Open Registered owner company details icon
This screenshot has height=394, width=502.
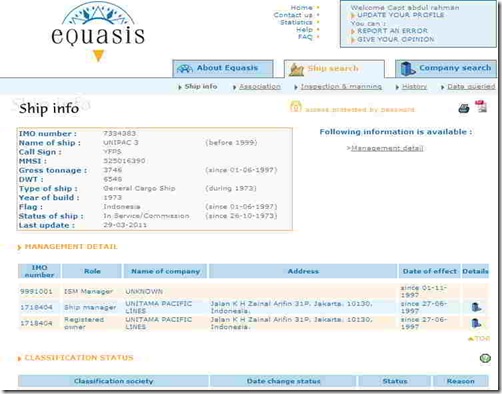[476, 323]
